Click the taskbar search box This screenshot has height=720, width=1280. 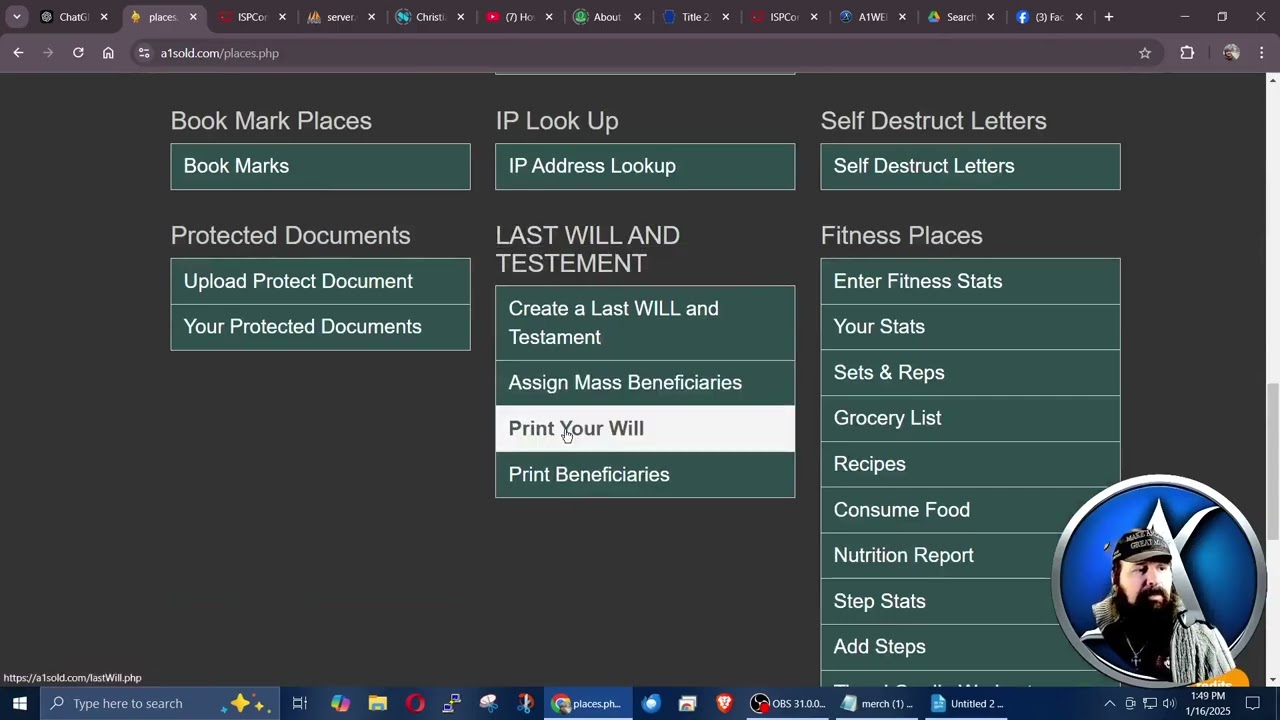click(x=160, y=703)
